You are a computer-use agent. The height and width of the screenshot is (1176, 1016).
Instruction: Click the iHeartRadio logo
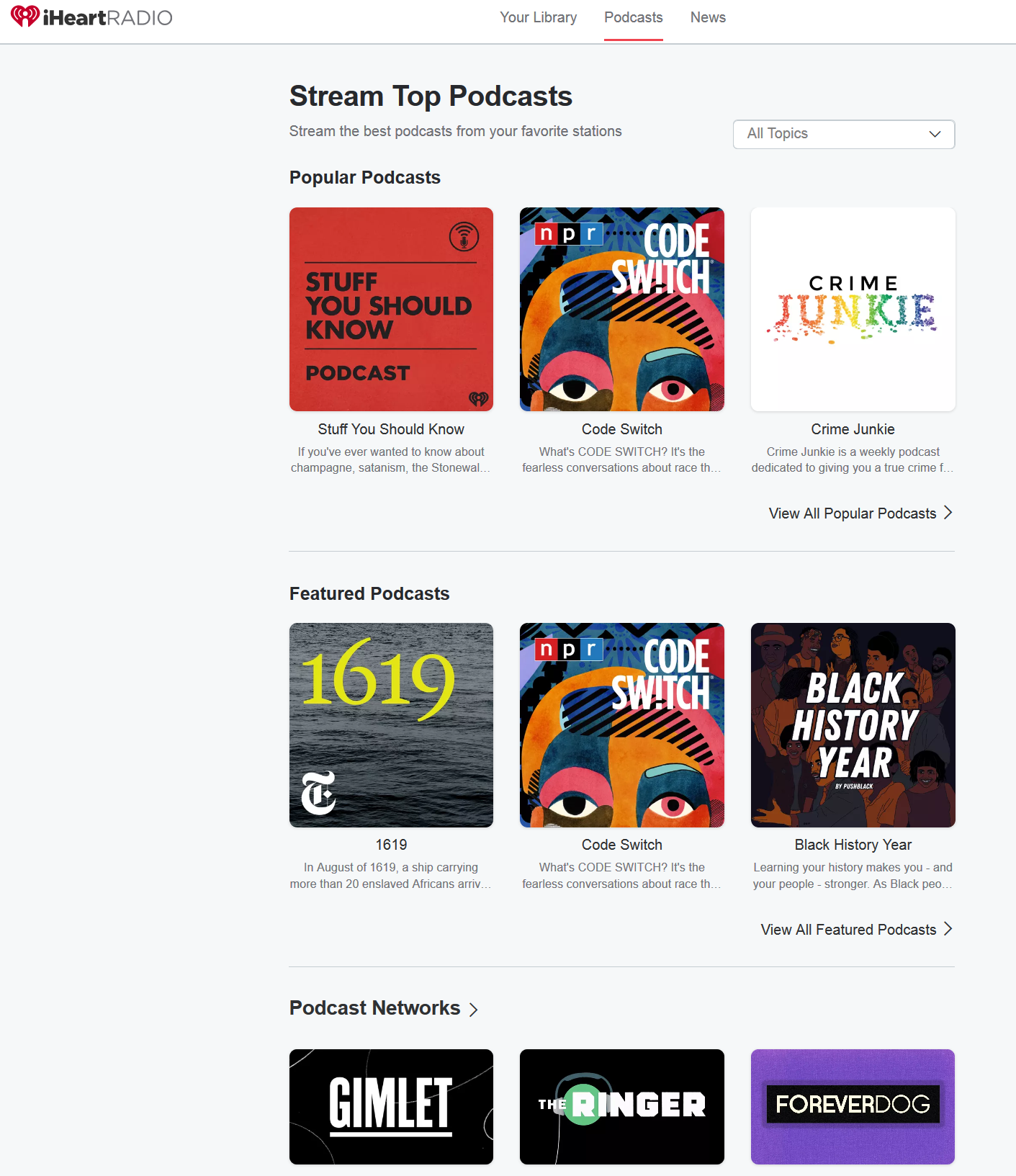tap(91, 17)
